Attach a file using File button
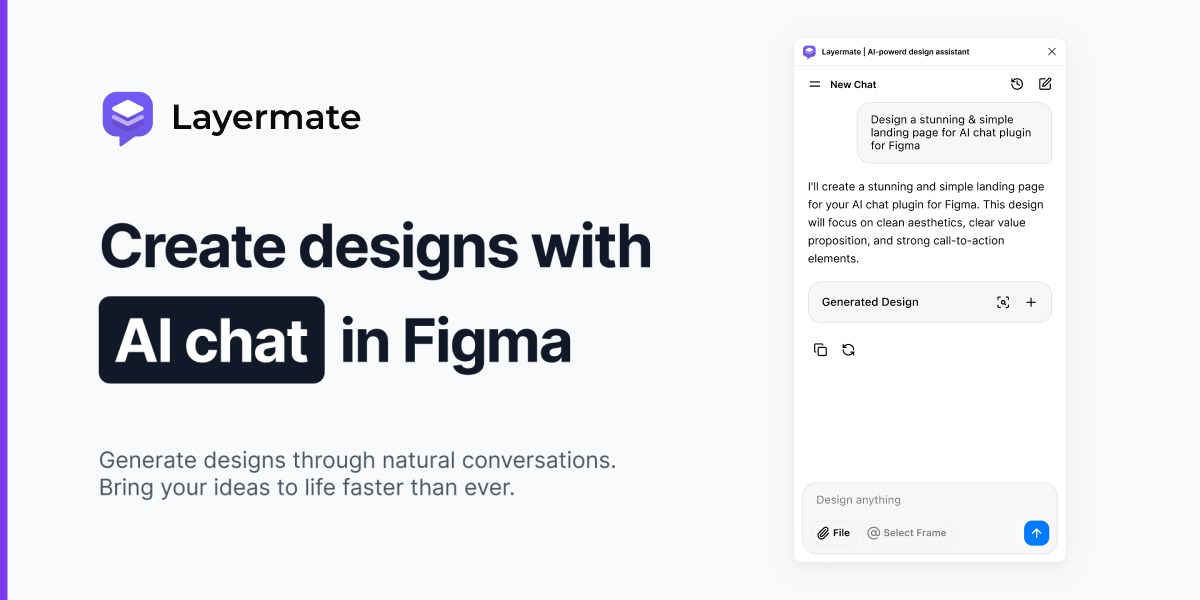The width and height of the screenshot is (1200, 600). point(834,533)
